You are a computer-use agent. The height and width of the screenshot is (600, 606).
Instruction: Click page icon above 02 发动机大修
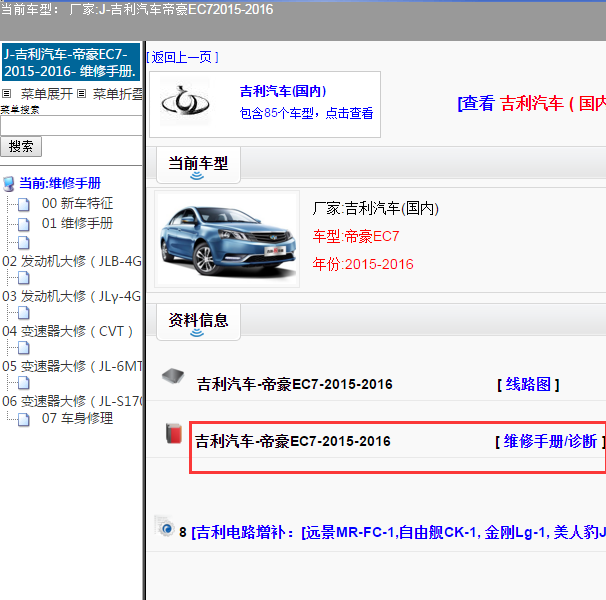(24, 243)
